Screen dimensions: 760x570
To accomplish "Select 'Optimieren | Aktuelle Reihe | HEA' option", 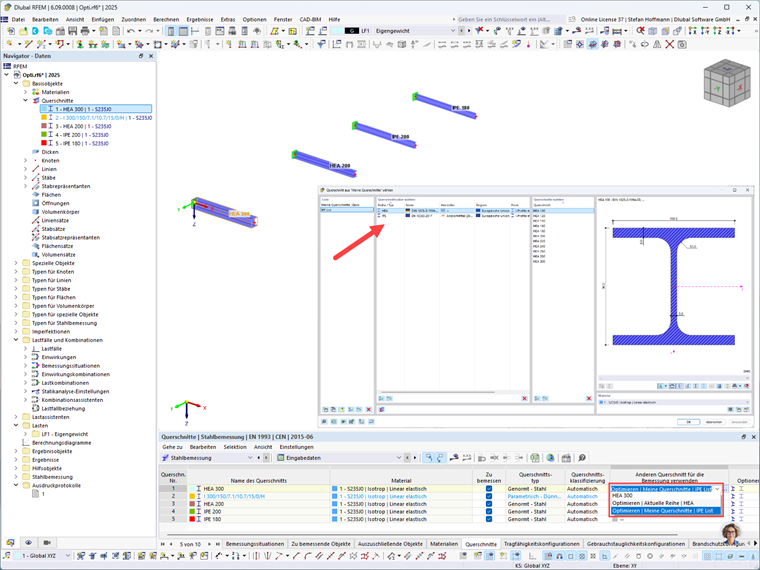I will (665, 503).
